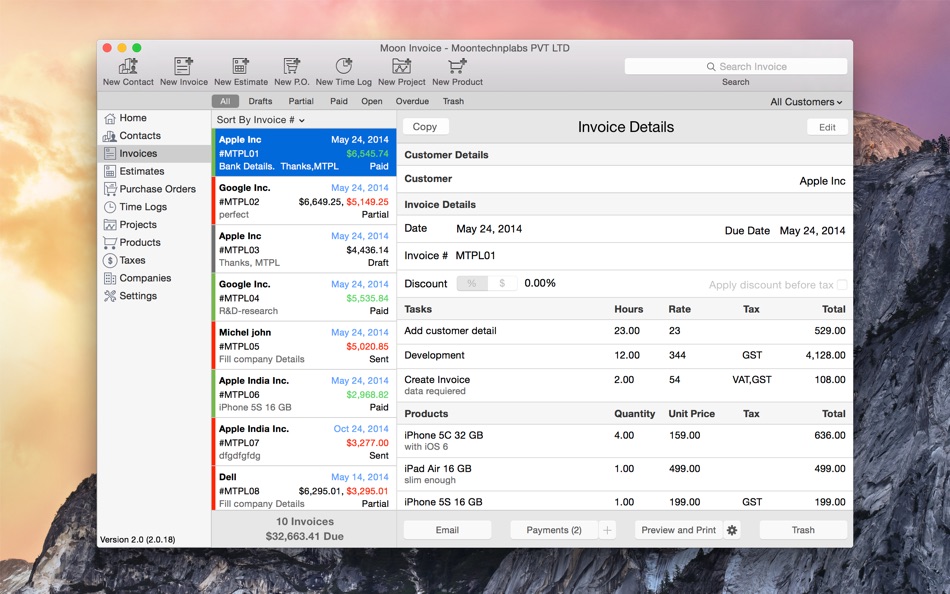
Task: Click the New Project icon
Action: 399,68
